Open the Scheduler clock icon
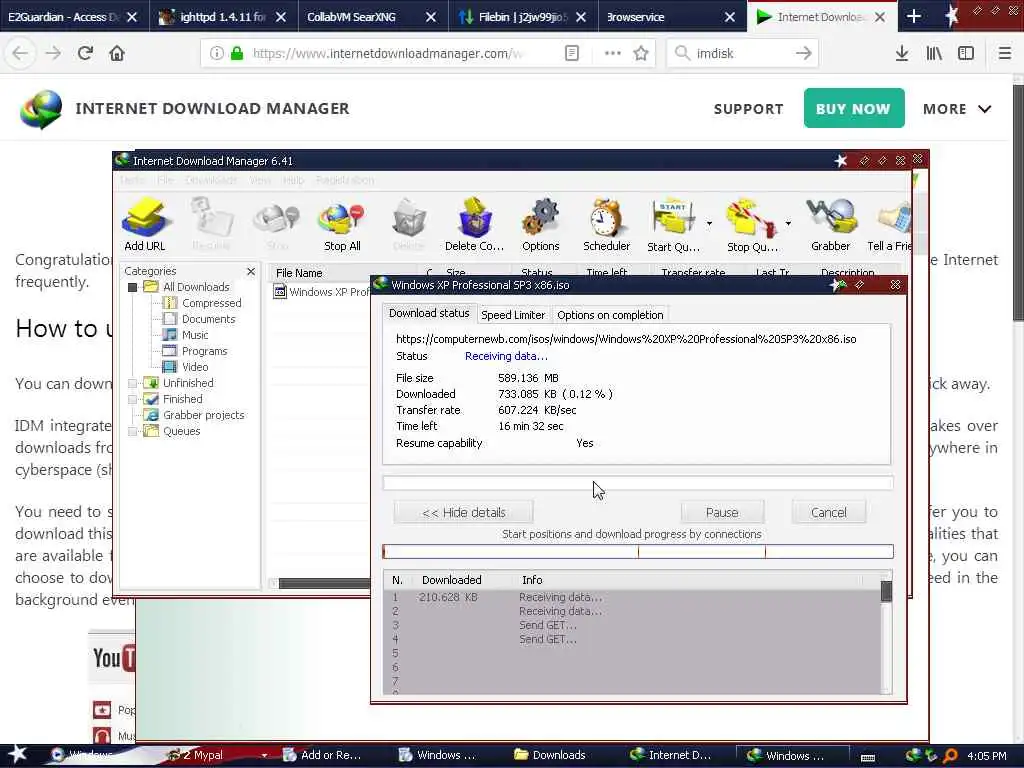The width and height of the screenshot is (1024, 768). [606, 225]
